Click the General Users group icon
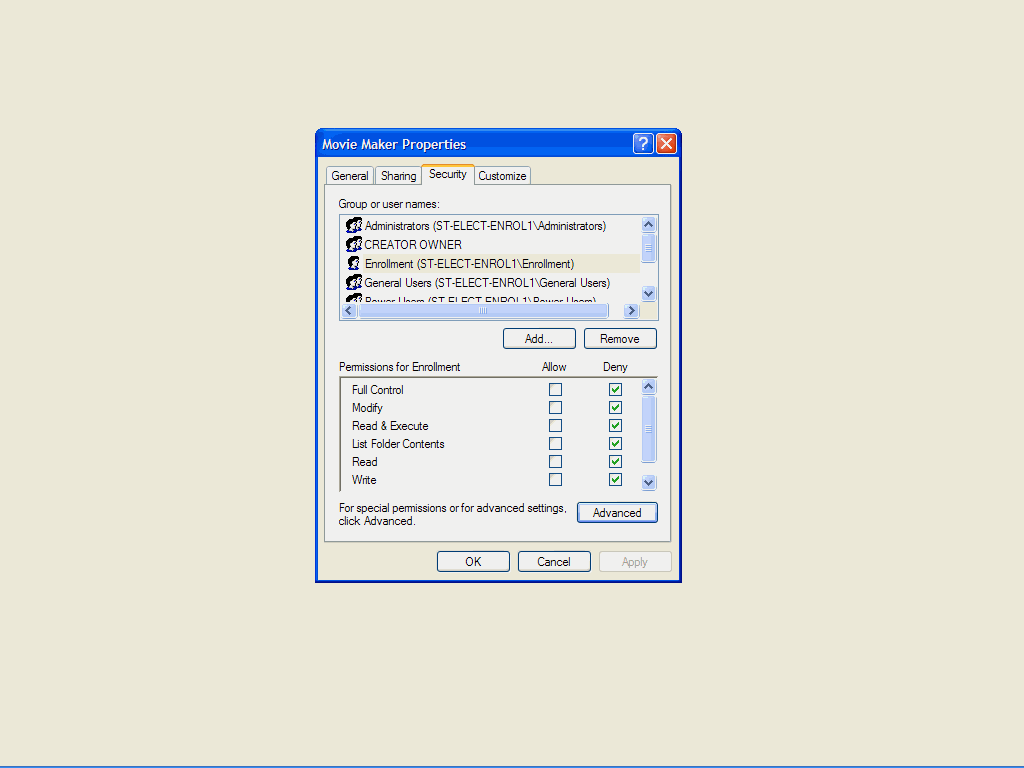1024x768 pixels. tap(353, 282)
